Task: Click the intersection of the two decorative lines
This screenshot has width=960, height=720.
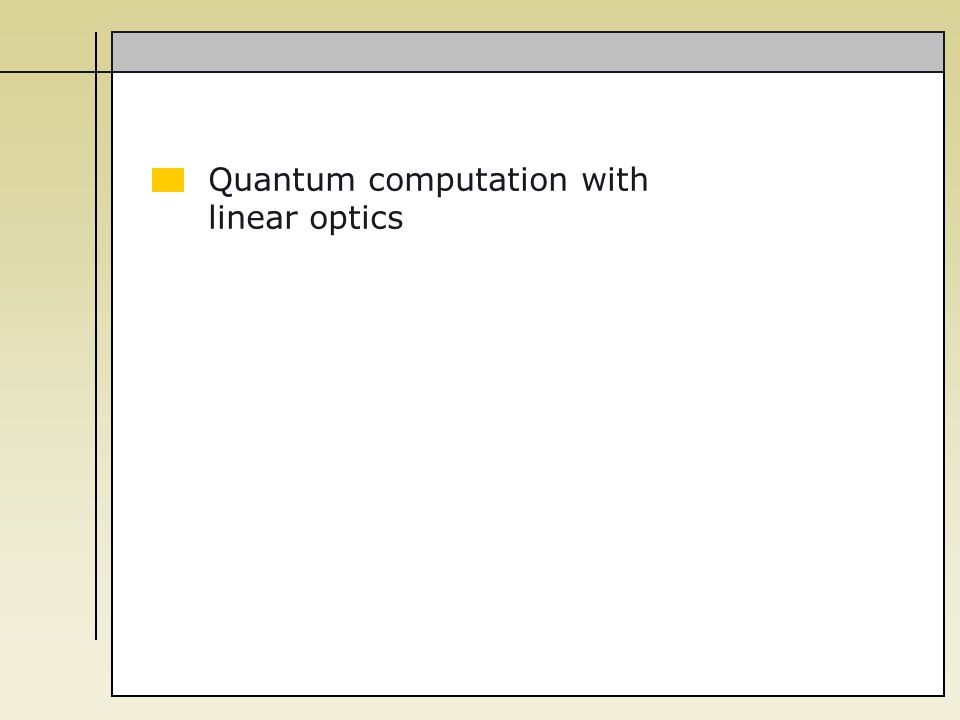Action: tap(96, 72)
